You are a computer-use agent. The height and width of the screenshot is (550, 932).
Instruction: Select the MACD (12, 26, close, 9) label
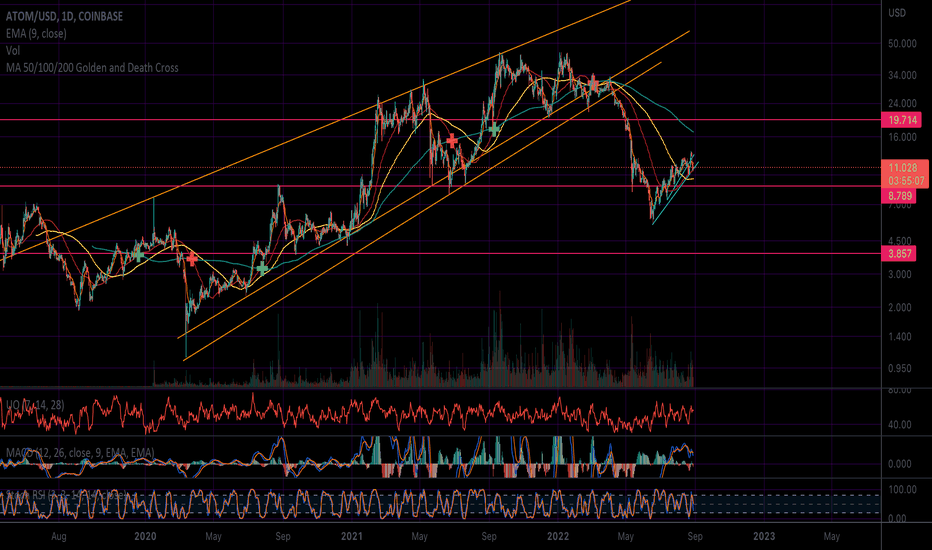pyautogui.click(x=80, y=452)
